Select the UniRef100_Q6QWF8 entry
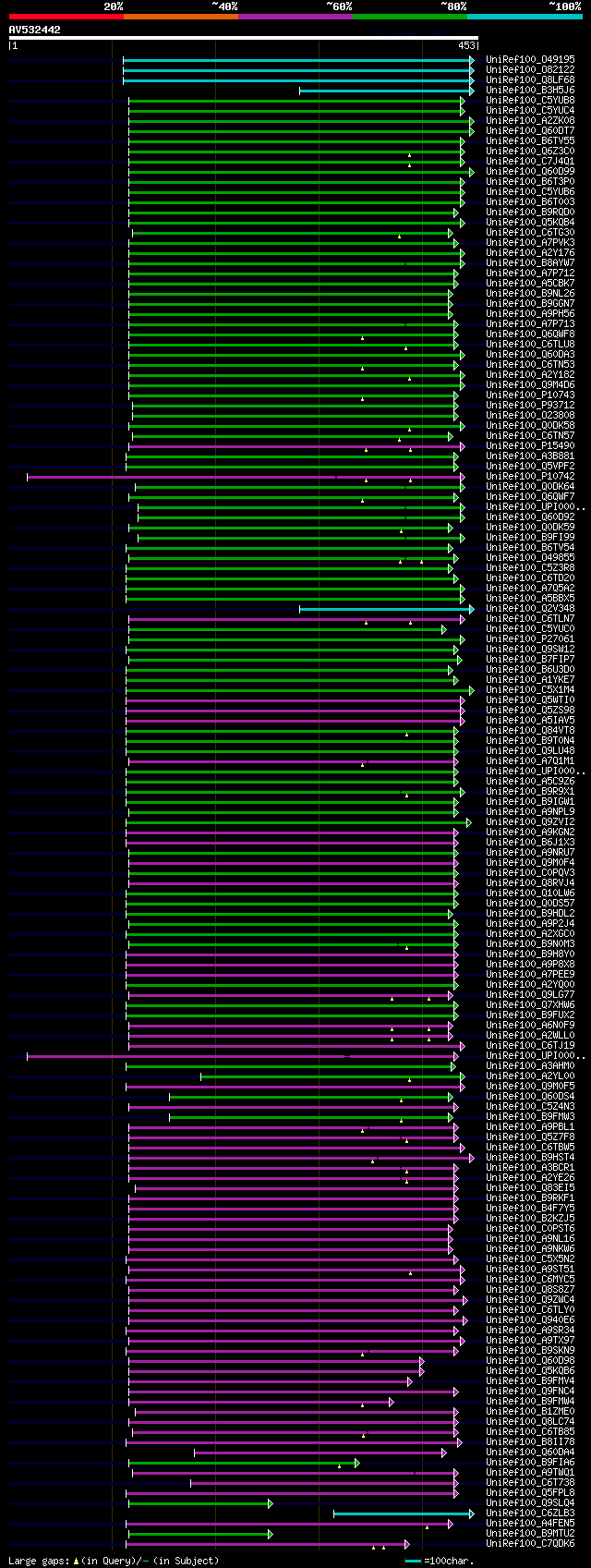This screenshot has height=1568, width=591. click(530, 334)
